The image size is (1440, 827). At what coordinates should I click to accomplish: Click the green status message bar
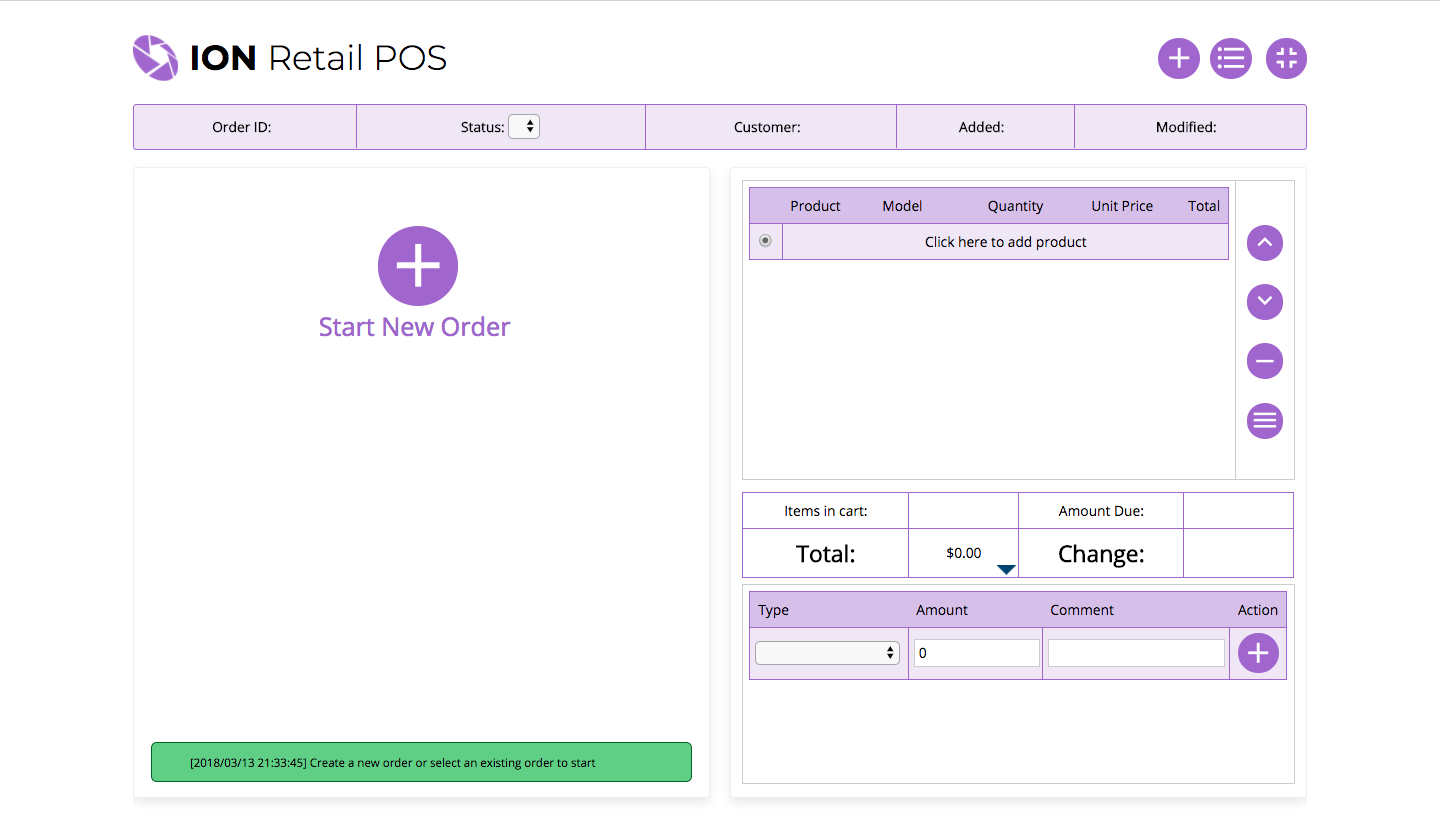coord(421,762)
